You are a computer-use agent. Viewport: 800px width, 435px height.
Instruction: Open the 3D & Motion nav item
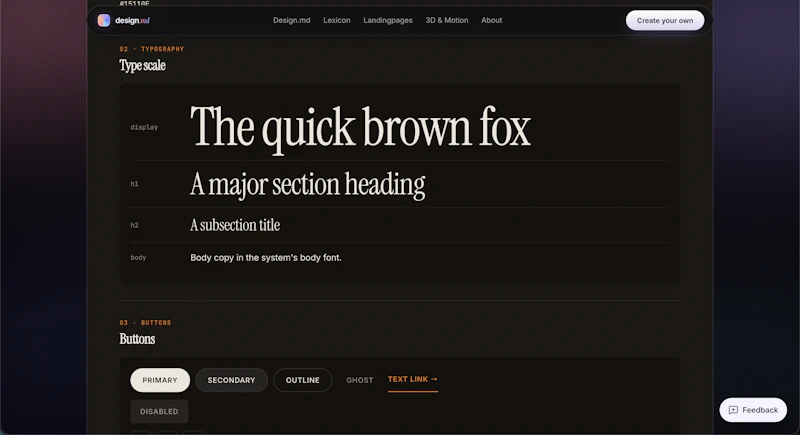point(447,20)
